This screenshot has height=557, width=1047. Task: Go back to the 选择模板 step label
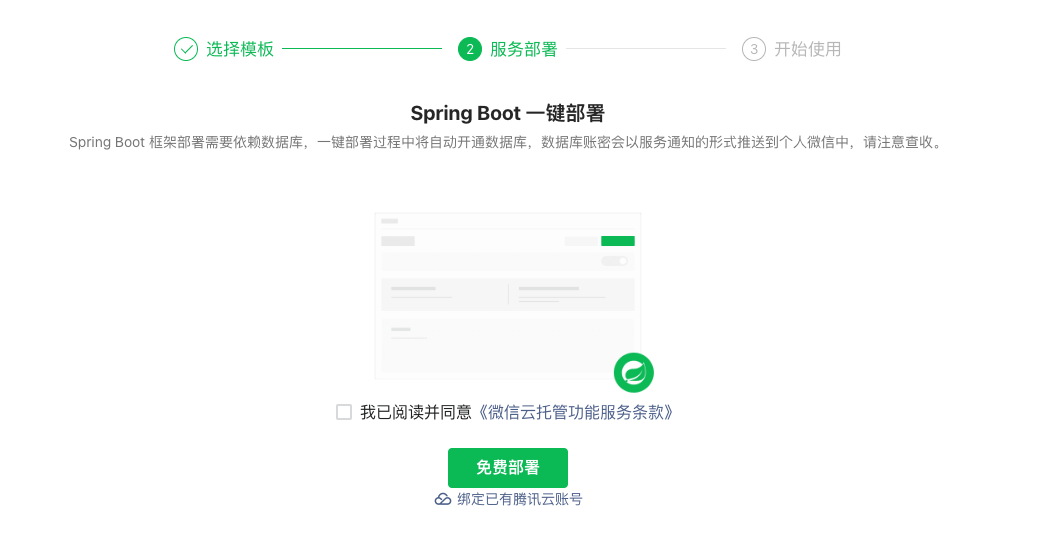click(240, 49)
